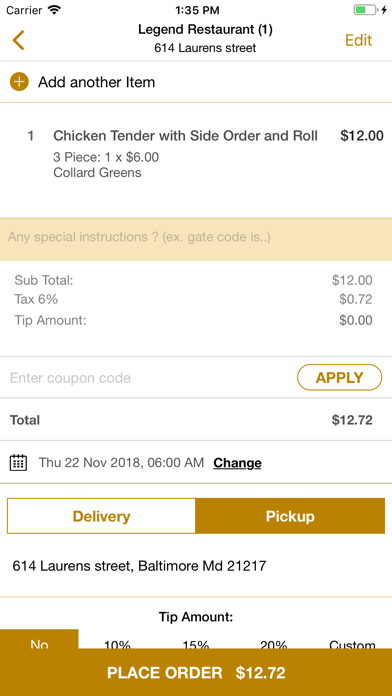Viewport: 392px width, 696px height.
Task: Tap the Wi-Fi signal icon
Action: [54, 10]
